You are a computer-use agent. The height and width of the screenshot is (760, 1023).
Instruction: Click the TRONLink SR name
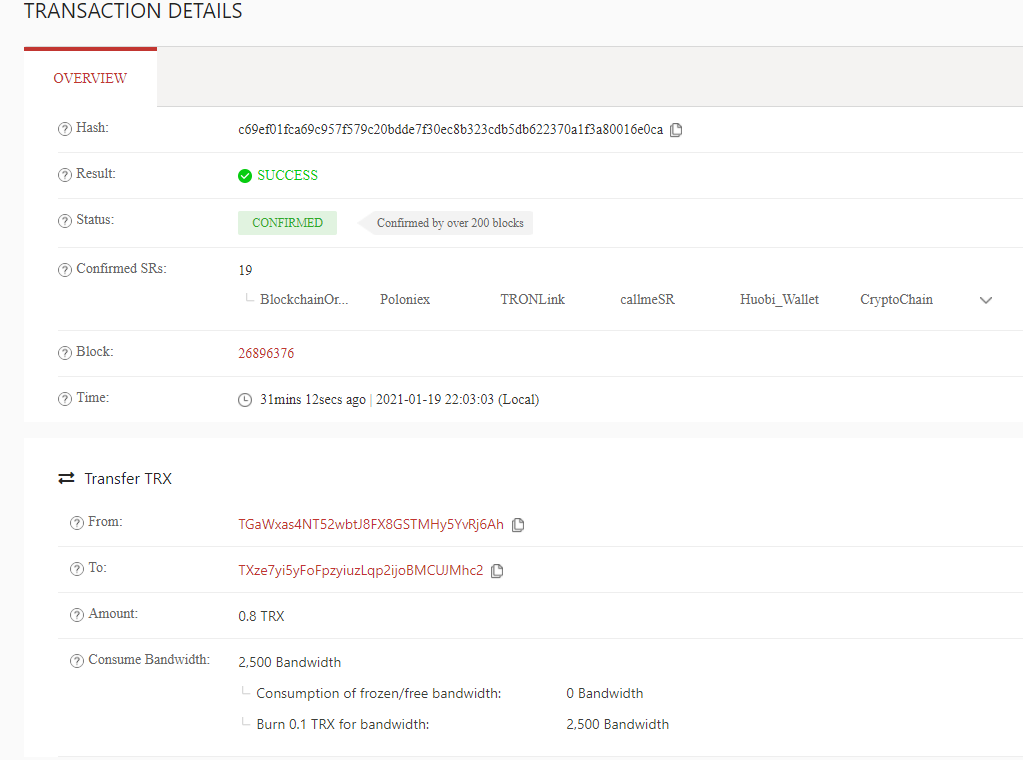(x=532, y=299)
